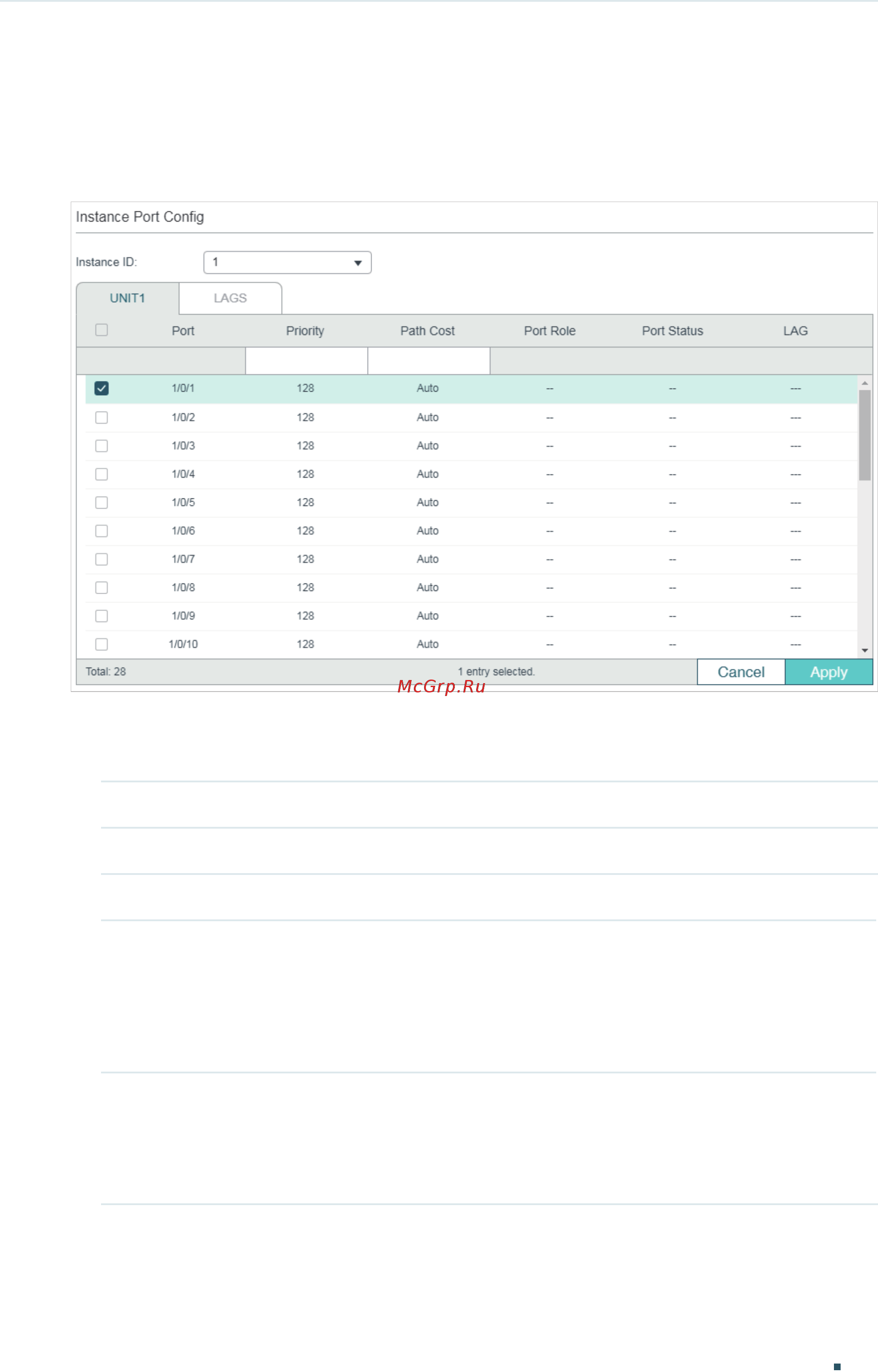
Task: Click the priority value 128 for port 1/0/1
Action: (x=305, y=388)
